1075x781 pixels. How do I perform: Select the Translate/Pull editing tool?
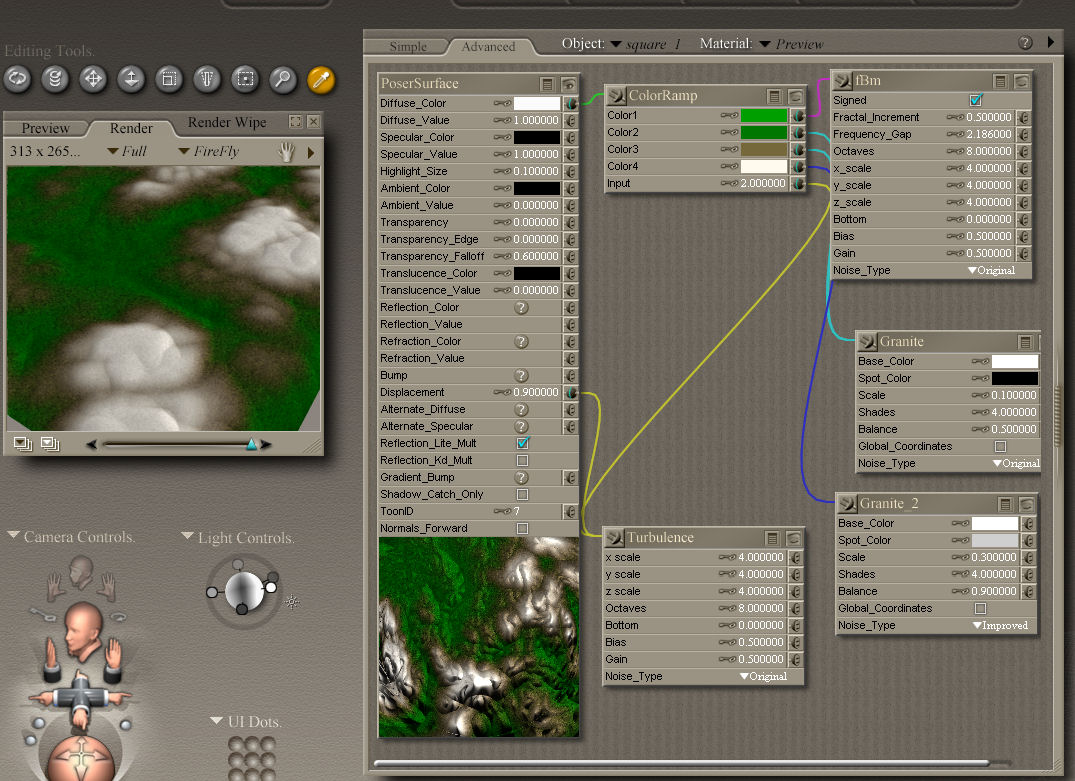pos(94,79)
